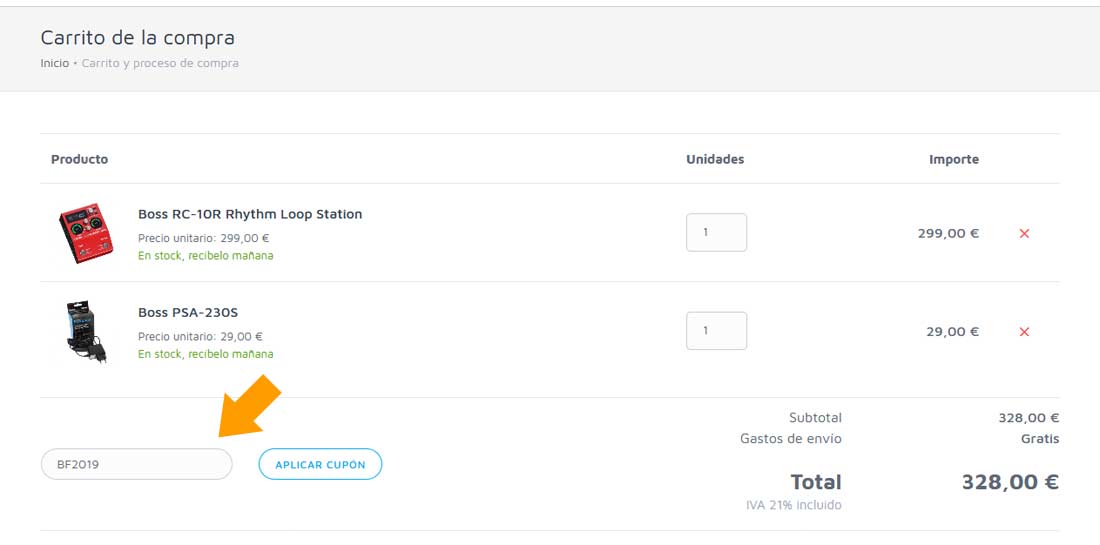Screen dimensions: 1100x545
Task: Click the Importe column header
Action: point(953,159)
